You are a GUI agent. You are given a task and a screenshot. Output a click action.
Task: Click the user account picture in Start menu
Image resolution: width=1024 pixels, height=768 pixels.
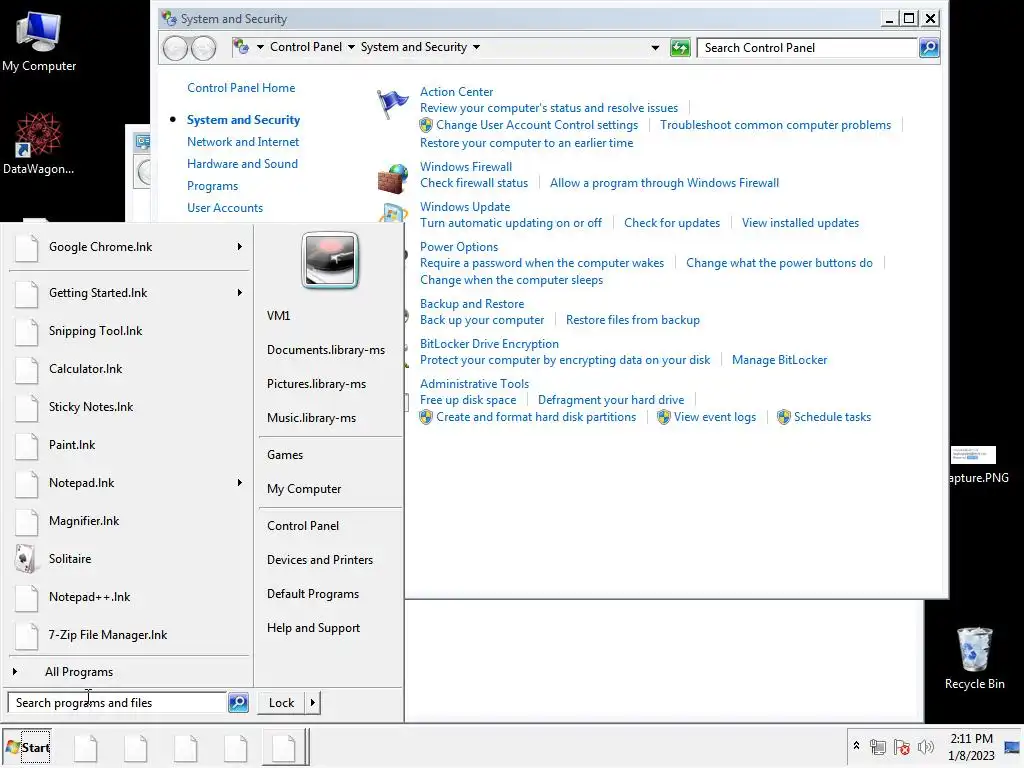(x=330, y=261)
